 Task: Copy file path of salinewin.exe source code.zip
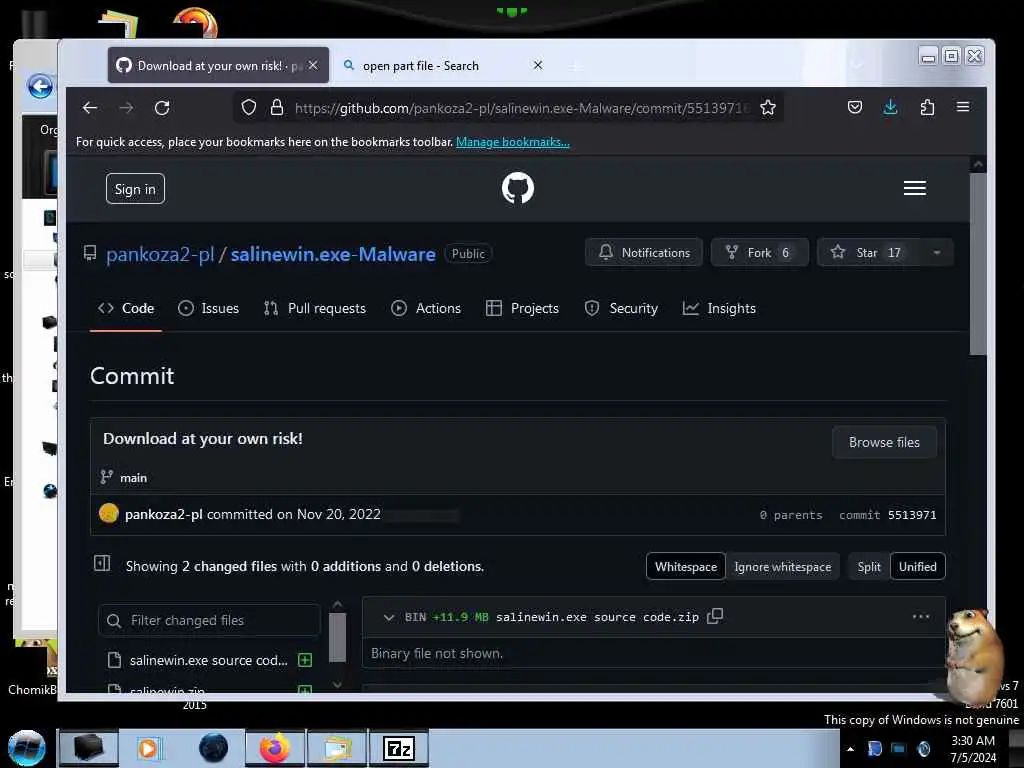tap(715, 616)
